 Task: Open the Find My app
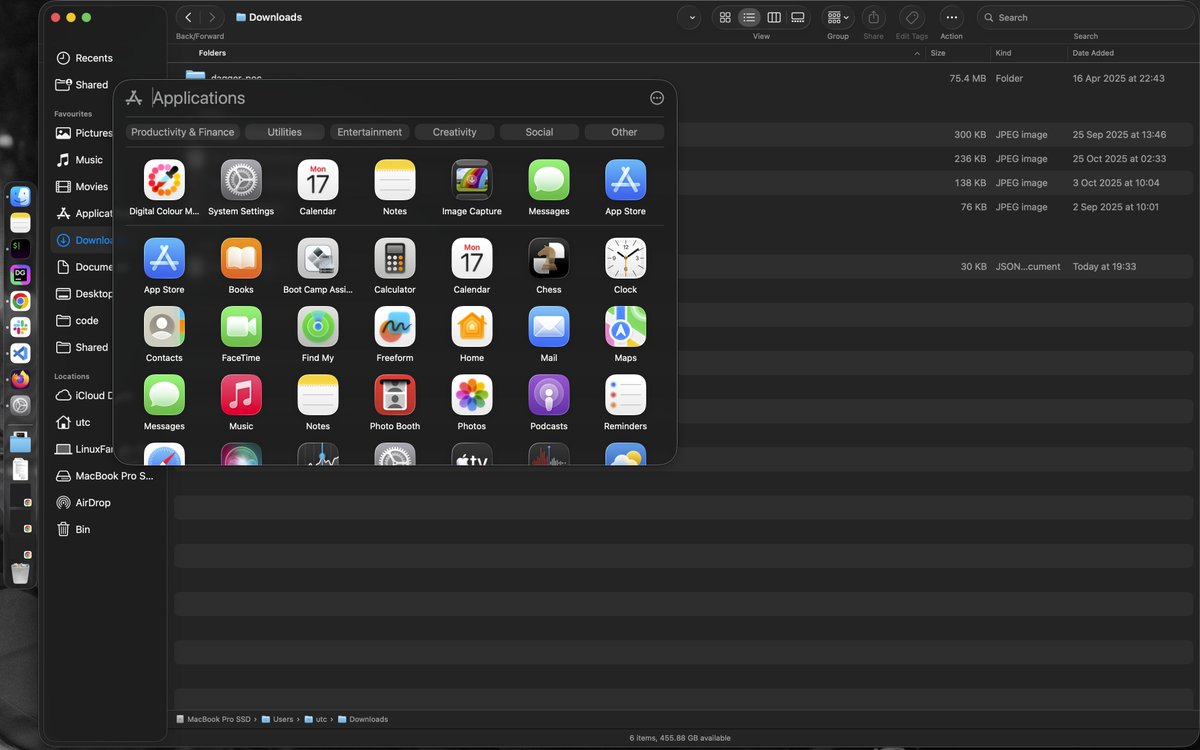click(318, 326)
